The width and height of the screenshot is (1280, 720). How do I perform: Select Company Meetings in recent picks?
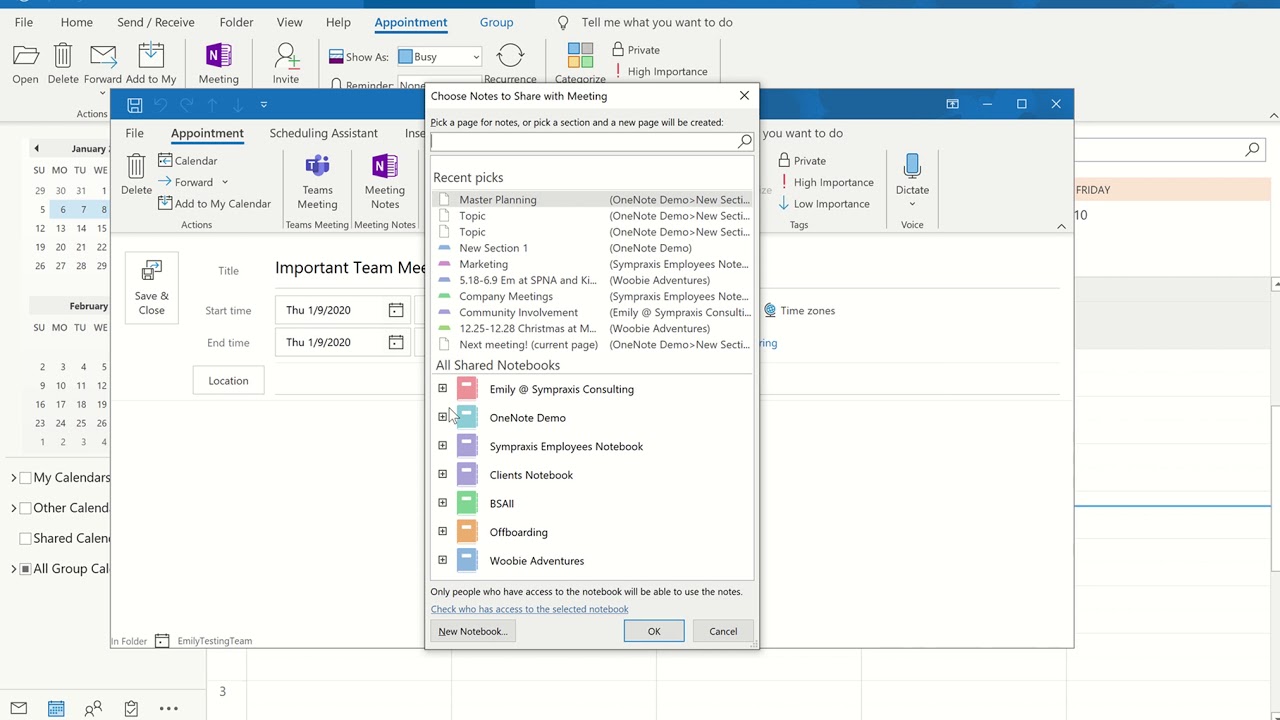click(592, 296)
